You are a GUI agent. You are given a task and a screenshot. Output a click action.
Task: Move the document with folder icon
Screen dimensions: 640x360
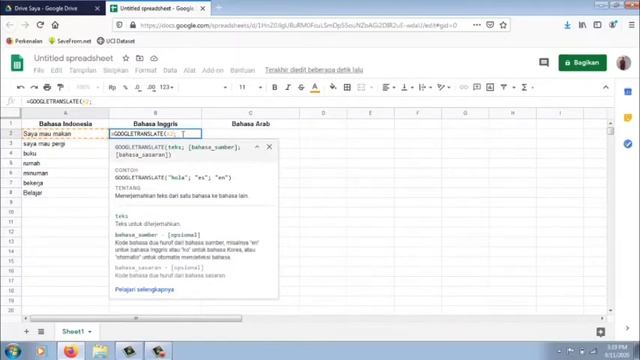140,58
